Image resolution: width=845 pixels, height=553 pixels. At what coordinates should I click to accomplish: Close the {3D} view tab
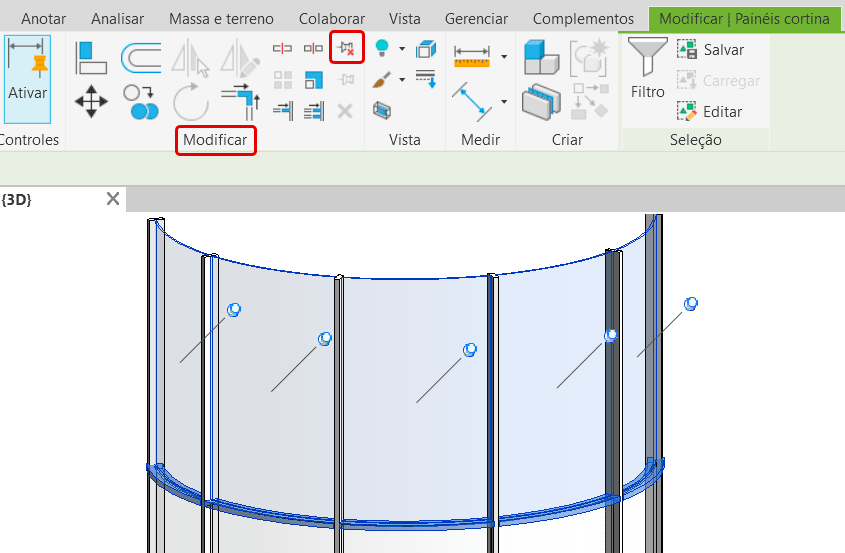pyautogui.click(x=113, y=199)
